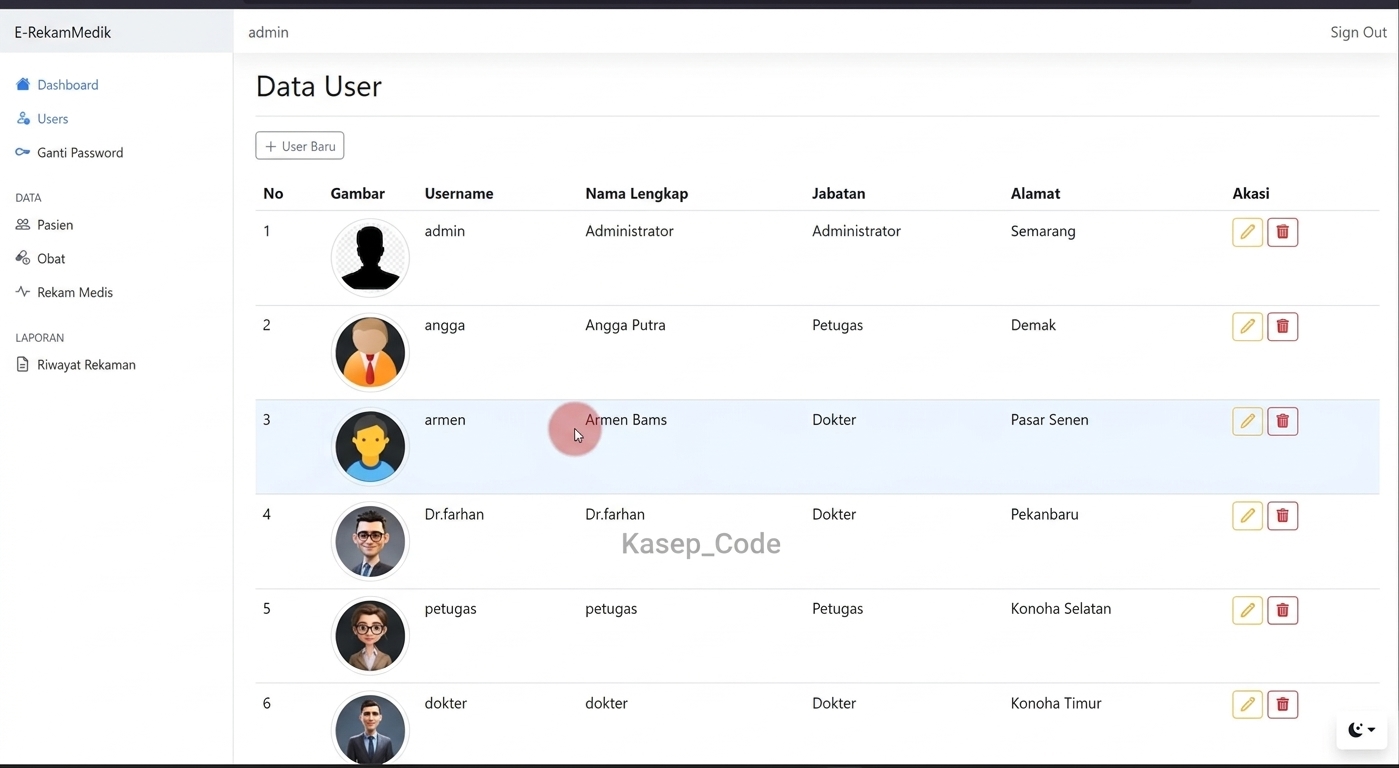Open Ganti Password page
Viewport: 1399px width, 768px height.
69,153
